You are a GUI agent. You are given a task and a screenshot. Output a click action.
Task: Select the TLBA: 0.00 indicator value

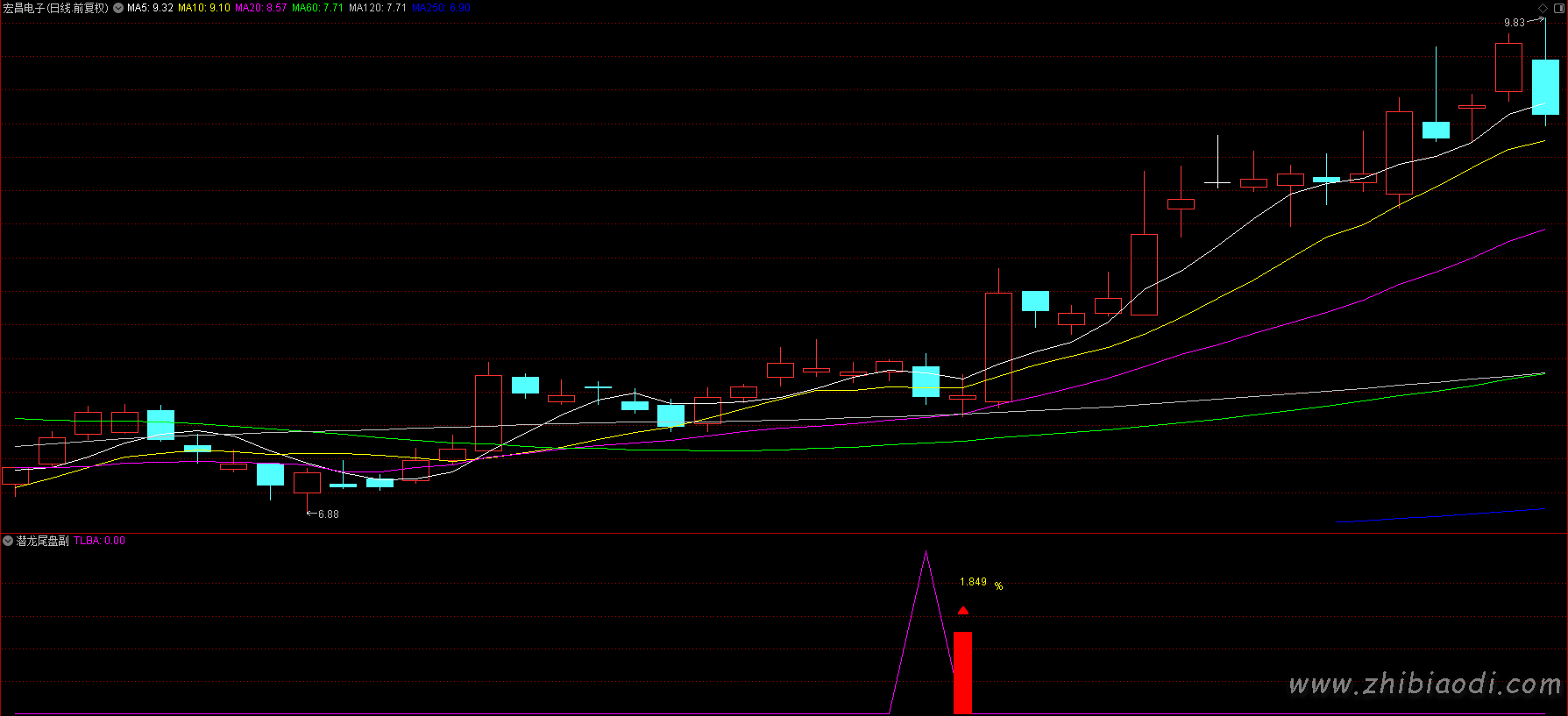99,541
